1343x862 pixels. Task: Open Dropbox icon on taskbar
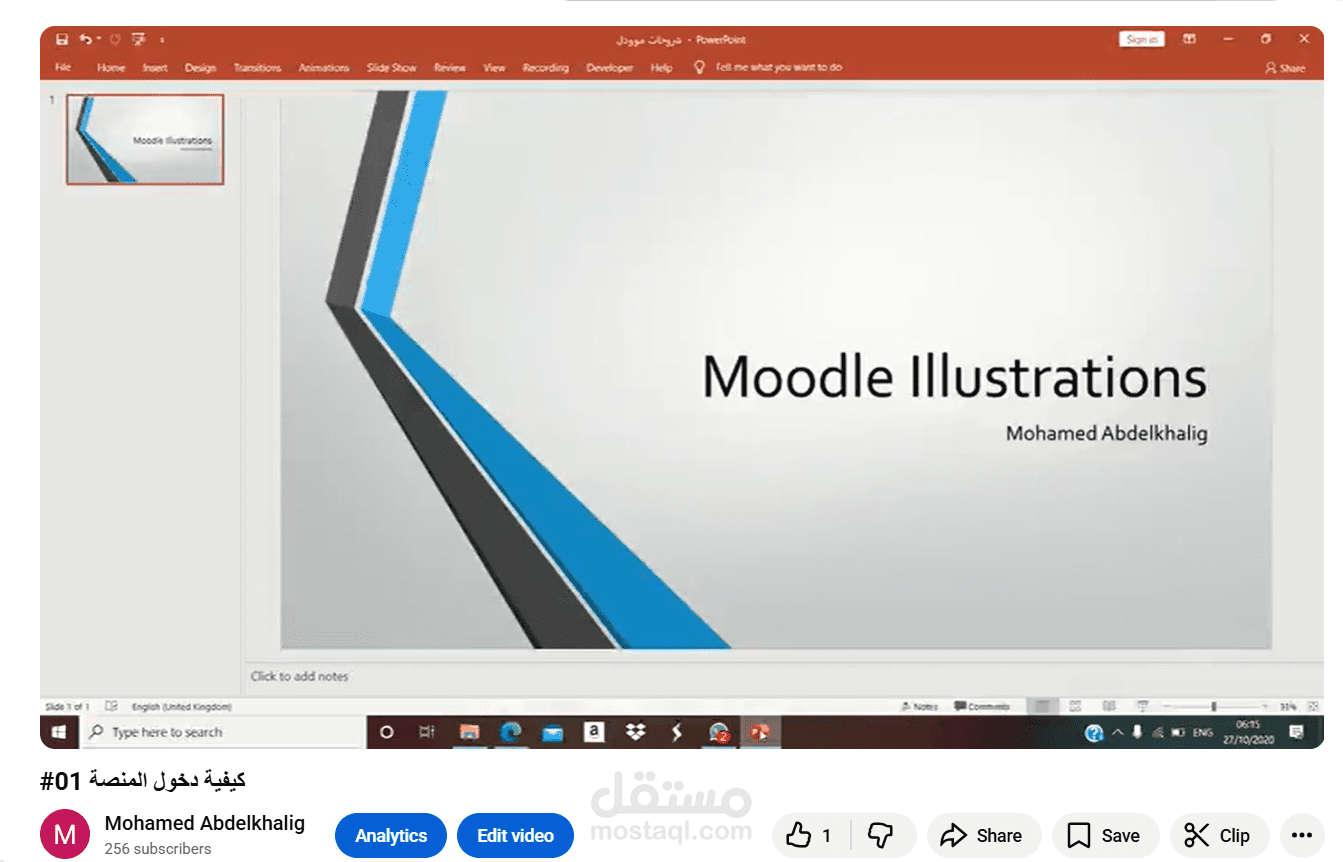click(x=635, y=732)
